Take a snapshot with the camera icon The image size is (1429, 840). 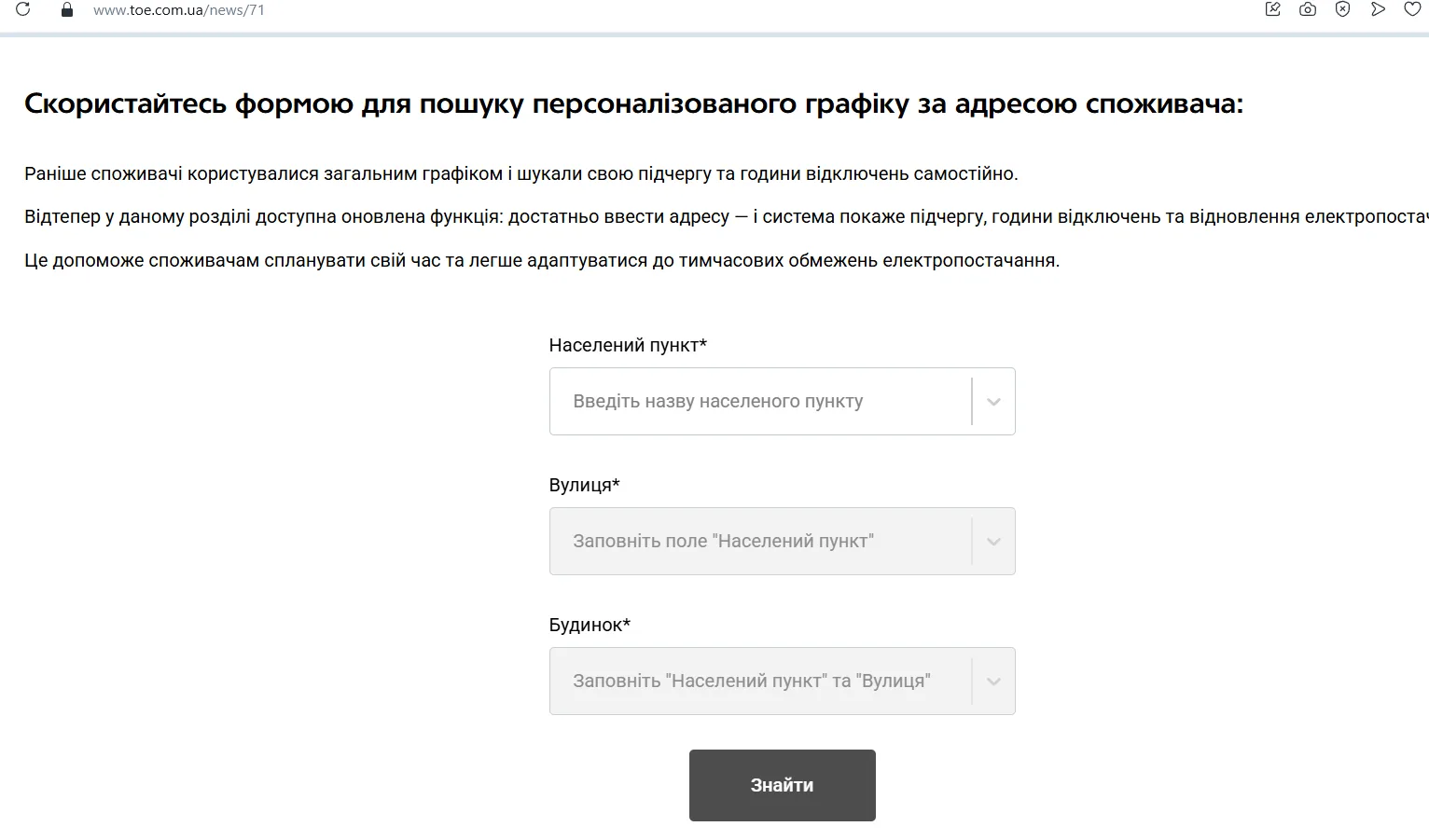click(x=1308, y=9)
